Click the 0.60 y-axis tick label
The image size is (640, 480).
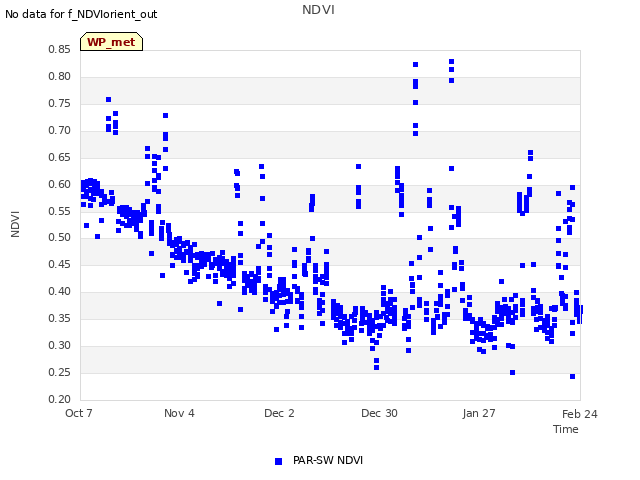[60, 184]
